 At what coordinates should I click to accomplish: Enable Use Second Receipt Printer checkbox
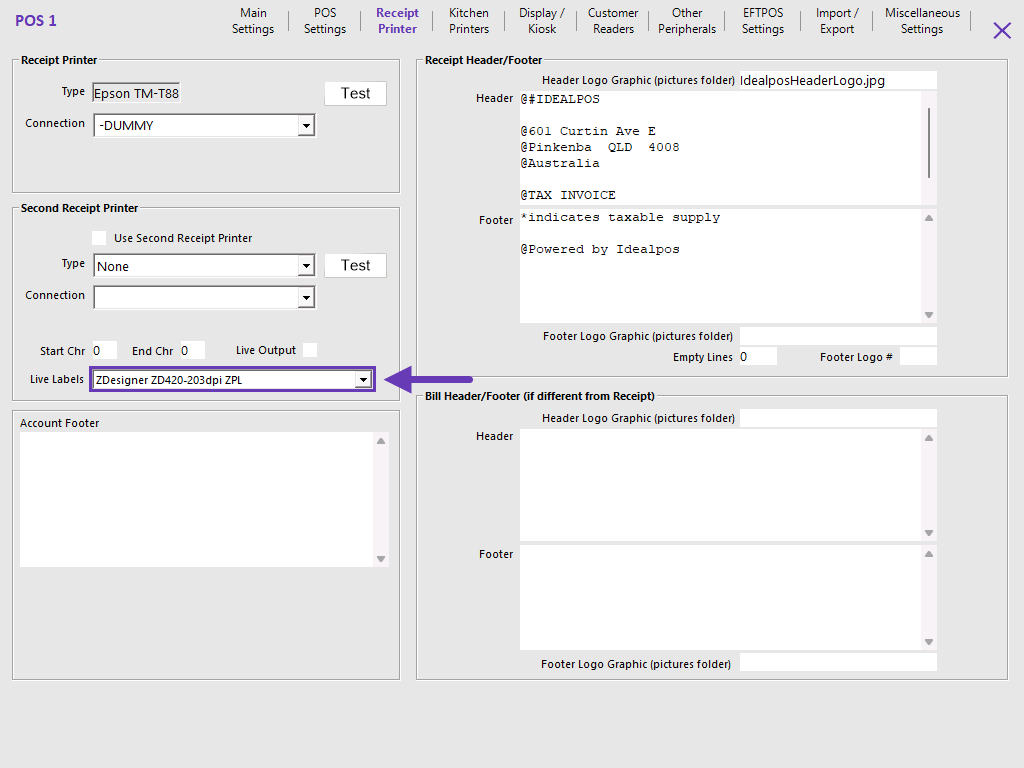(x=99, y=238)
